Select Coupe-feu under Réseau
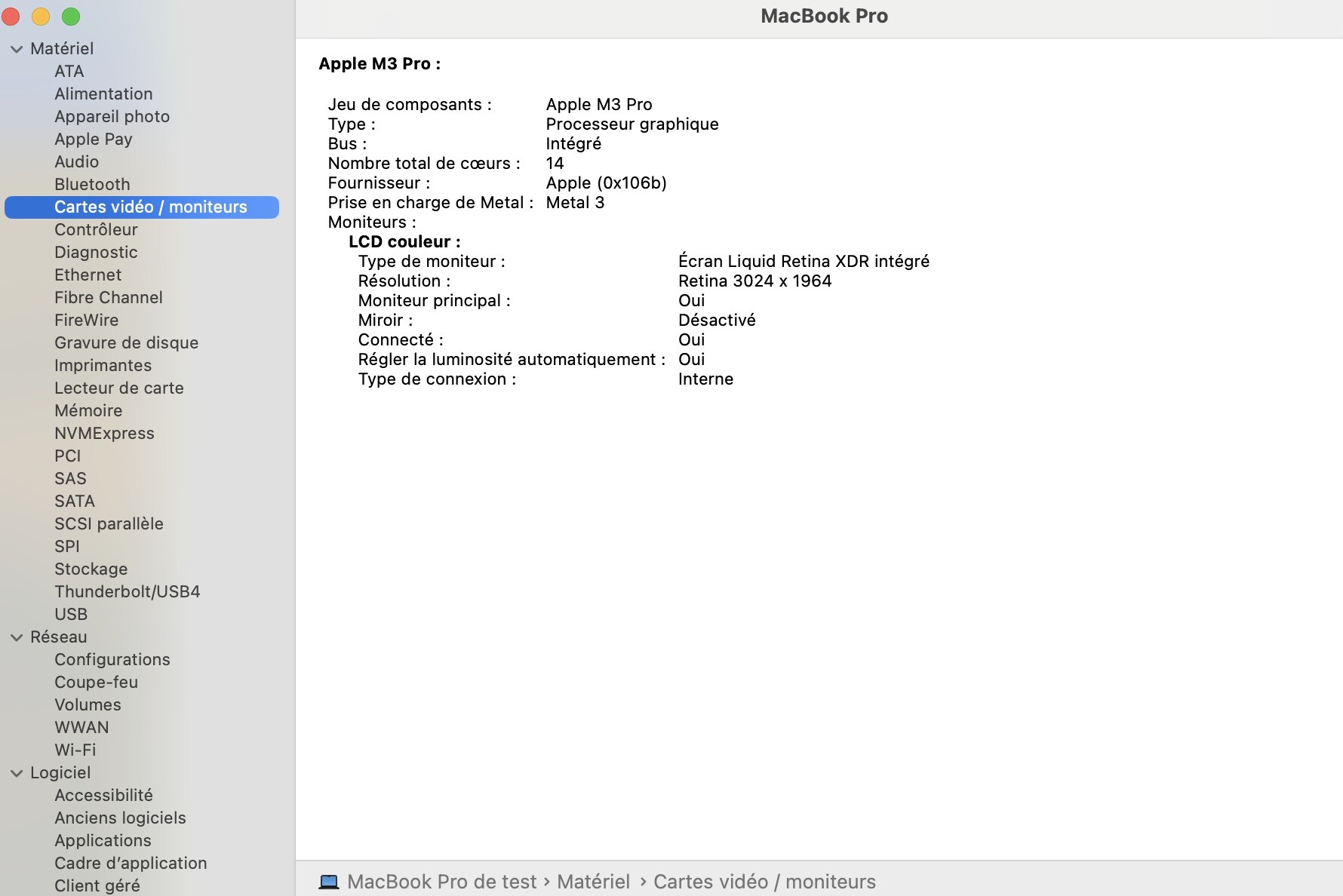This screenshot has width=1343, height=896. [x=96, y=682]
